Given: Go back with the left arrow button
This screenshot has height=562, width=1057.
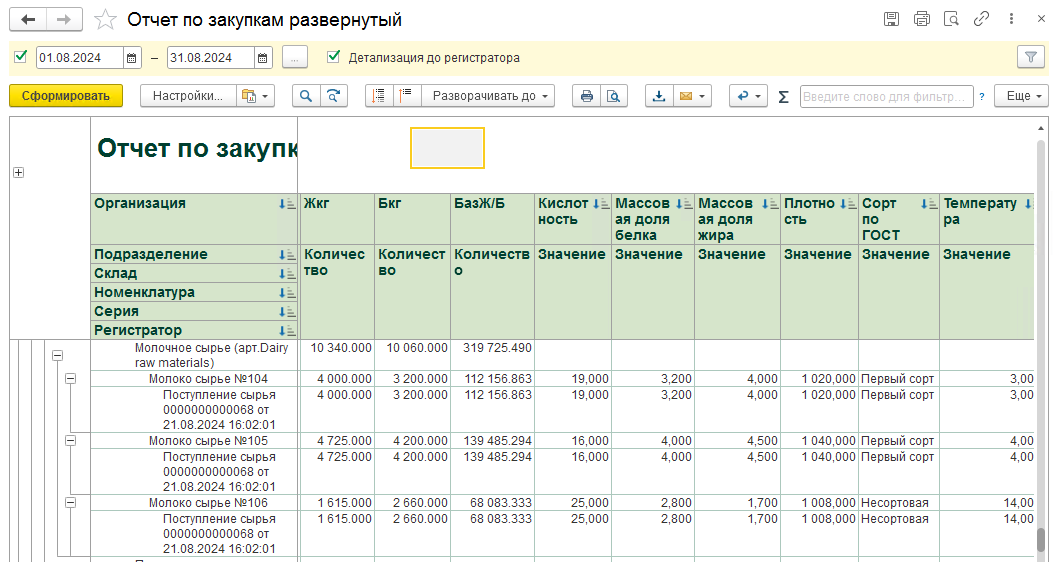Looking at the screenshot, I should click(x=28, y=20).
